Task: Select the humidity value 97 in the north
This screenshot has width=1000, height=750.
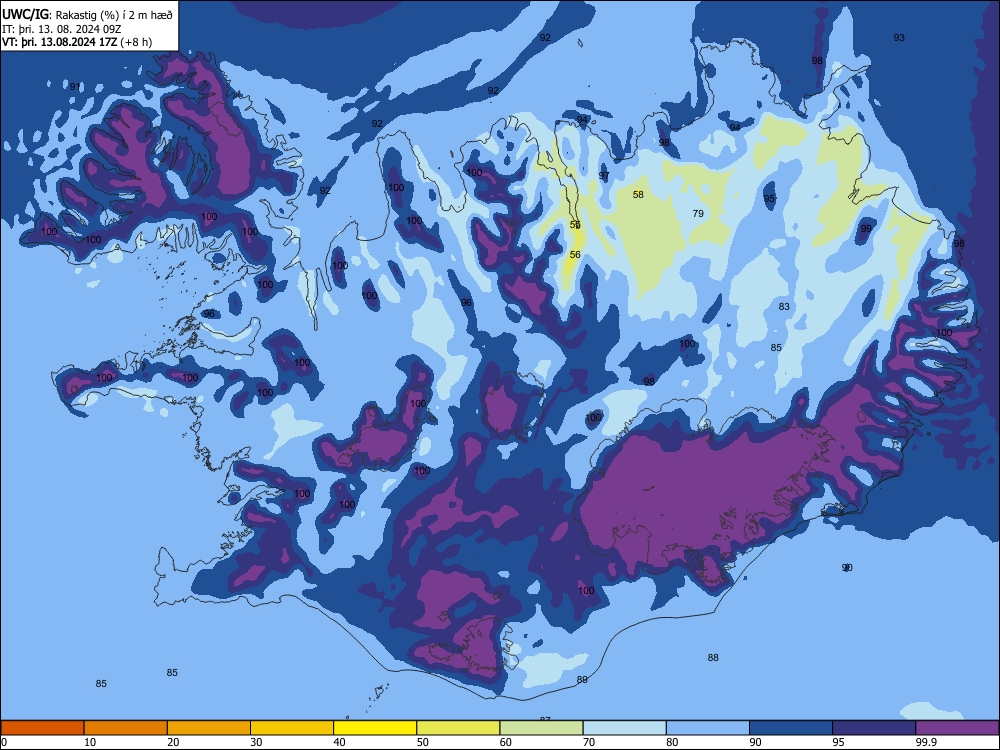Action: 604,176
